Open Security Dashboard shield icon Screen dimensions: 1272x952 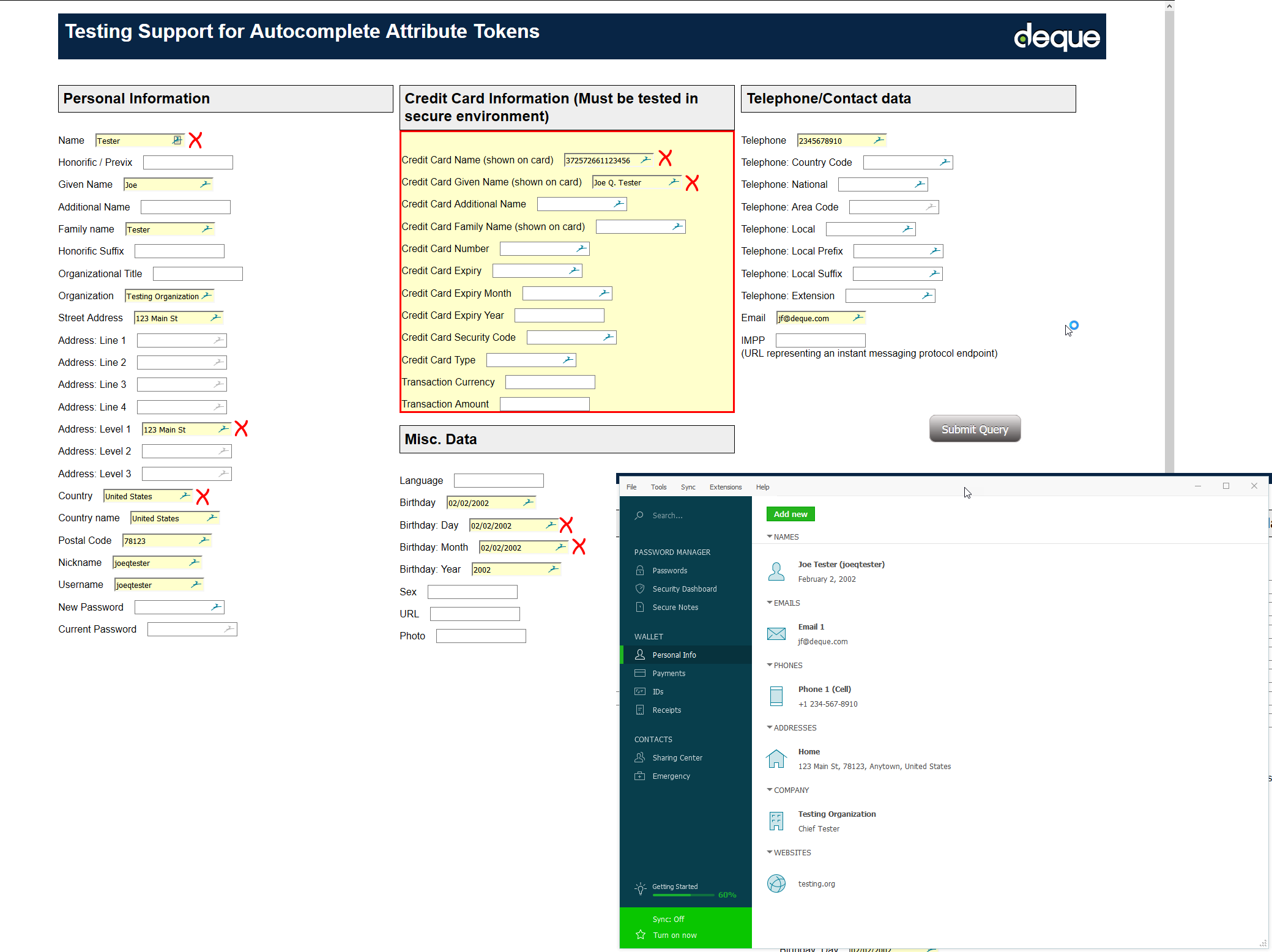point(640,589)
